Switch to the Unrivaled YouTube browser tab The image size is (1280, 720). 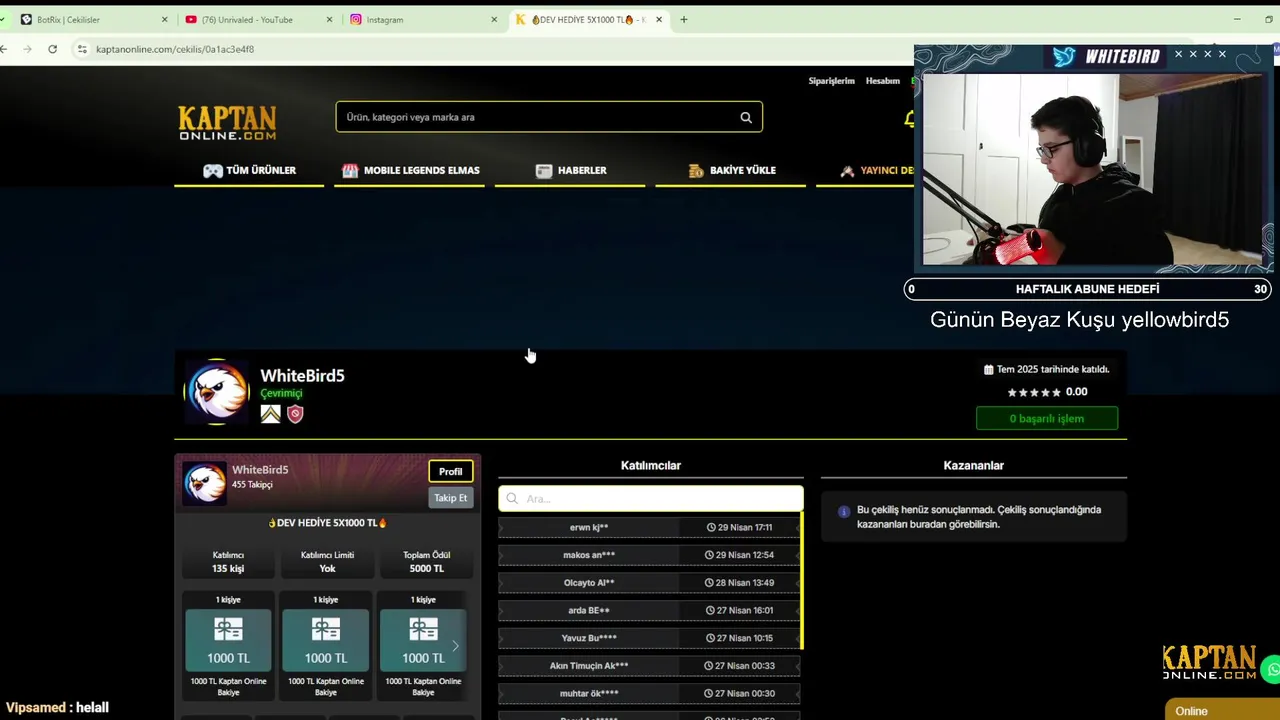(x=259, y=19)
